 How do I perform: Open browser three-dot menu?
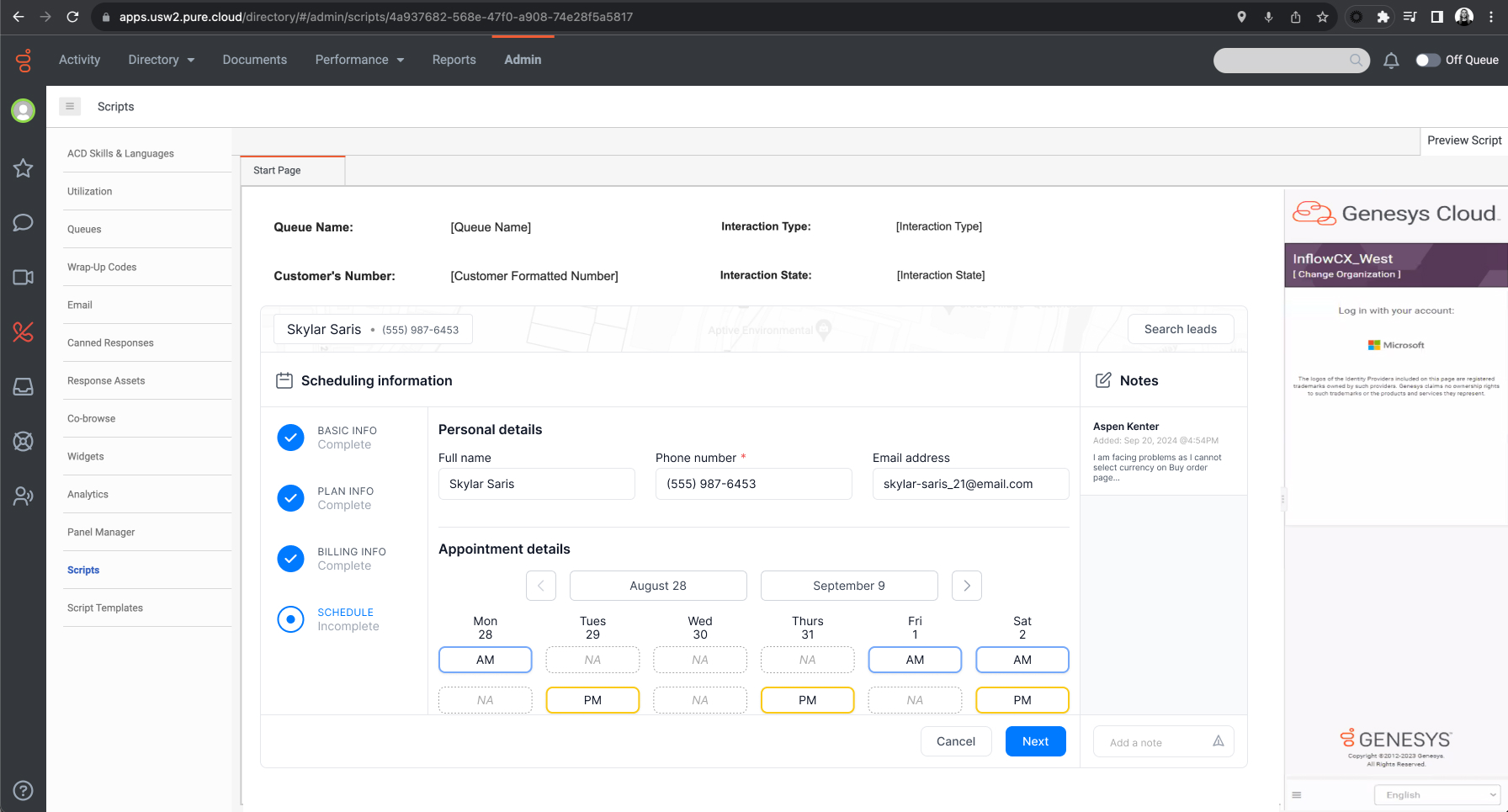1491,17
